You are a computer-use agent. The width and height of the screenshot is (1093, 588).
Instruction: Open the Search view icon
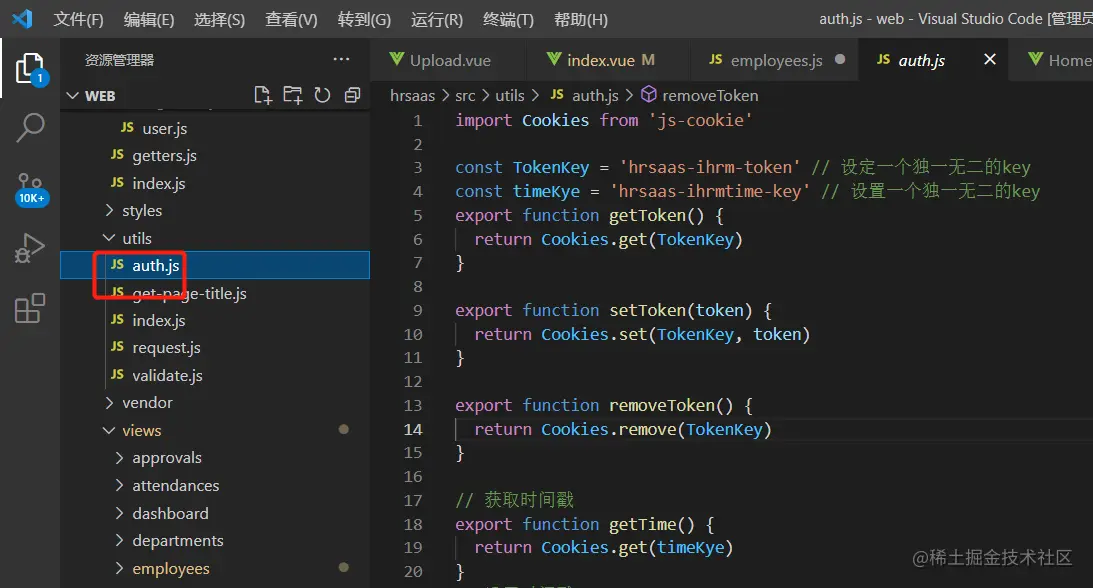click(30, 127)
